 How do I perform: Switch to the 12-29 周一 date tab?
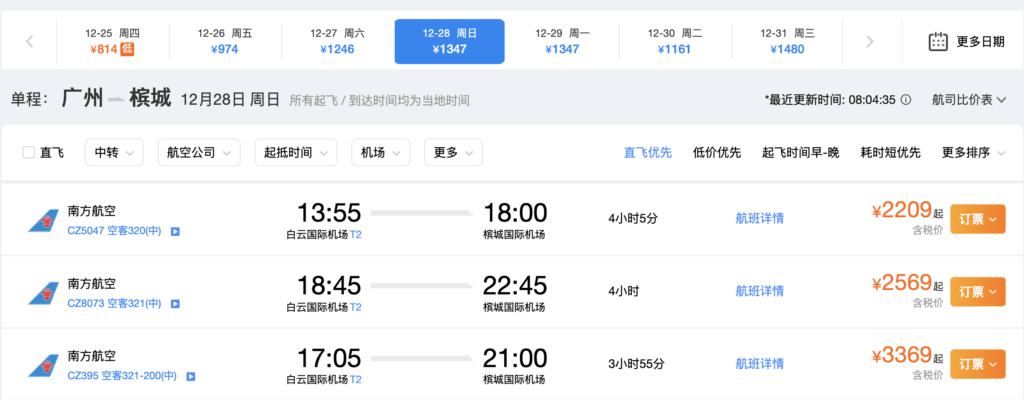(x=562, y=41)
